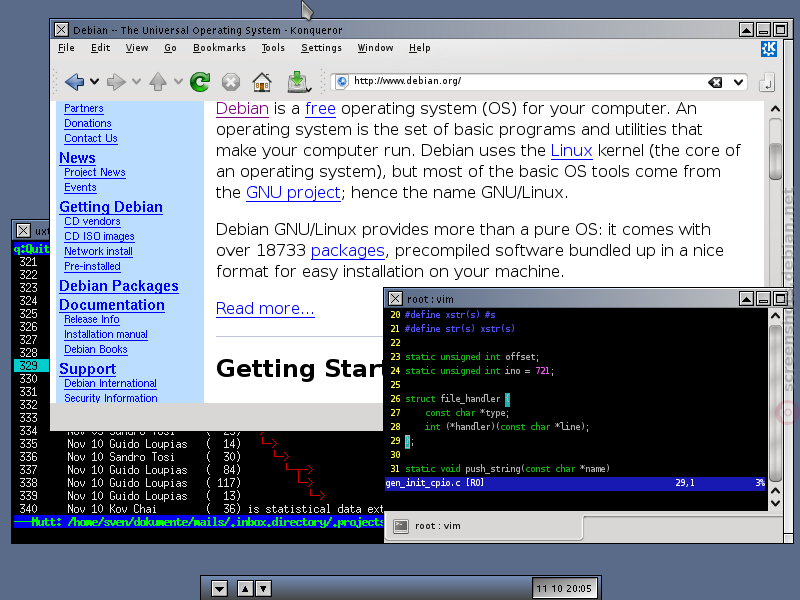
Task: Click the clock showing 11 10 20:05
Action: [564, 588]
